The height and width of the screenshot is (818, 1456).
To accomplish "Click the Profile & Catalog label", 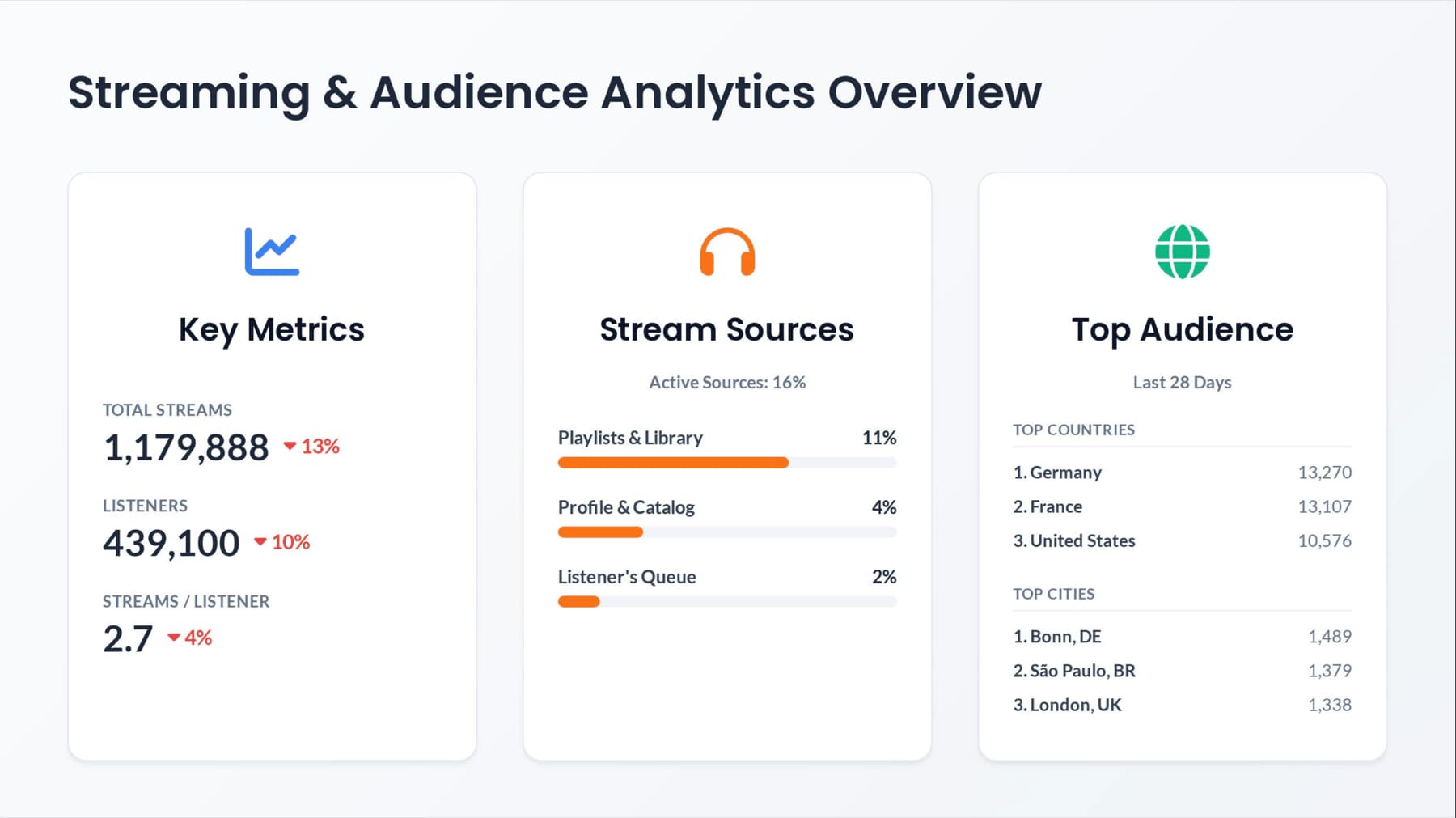I will pos(626,507).
